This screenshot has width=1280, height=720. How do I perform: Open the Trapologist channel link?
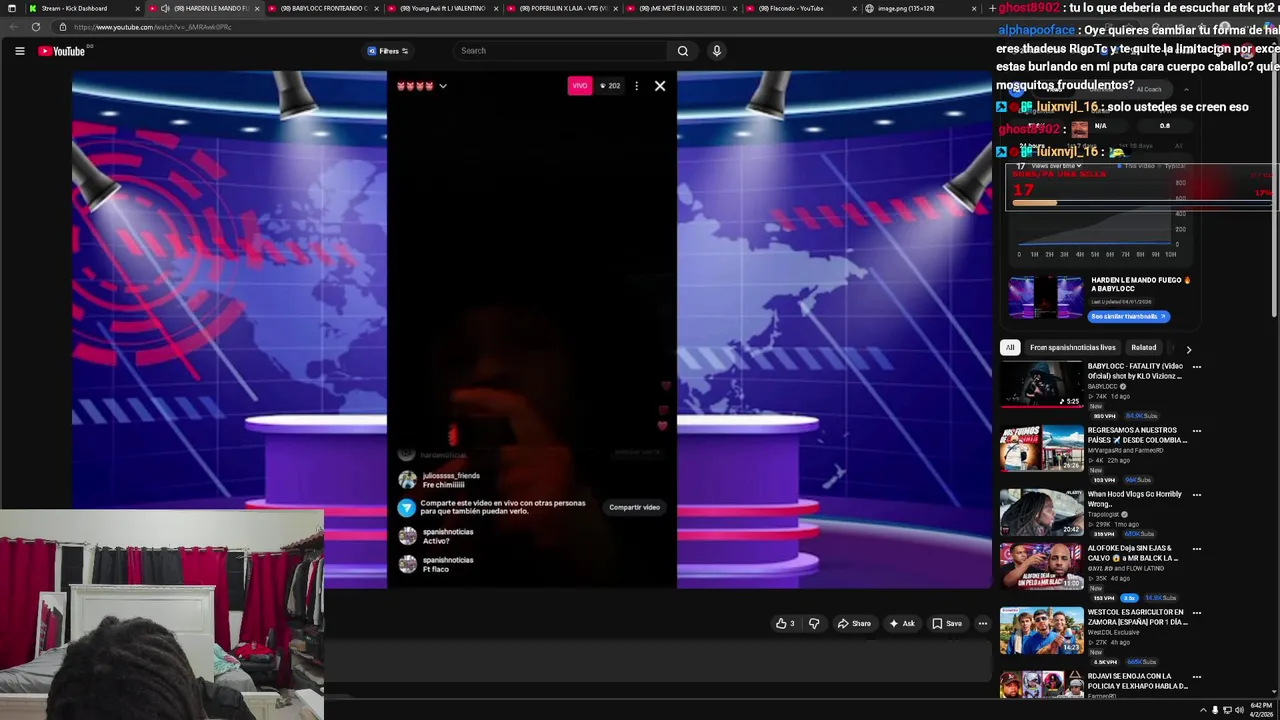[x=1104, y=514]
